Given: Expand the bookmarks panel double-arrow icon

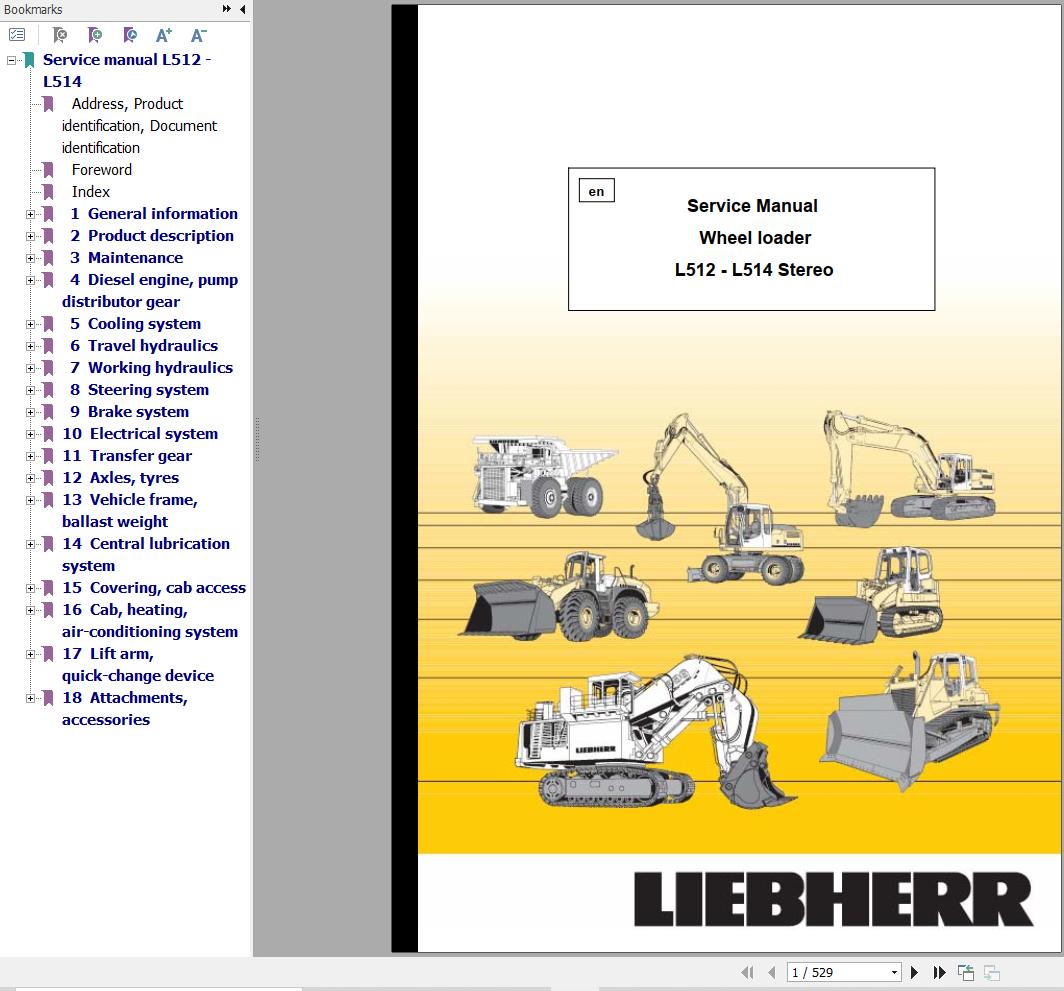Looking at the screenshot, I should click(227, 9).
